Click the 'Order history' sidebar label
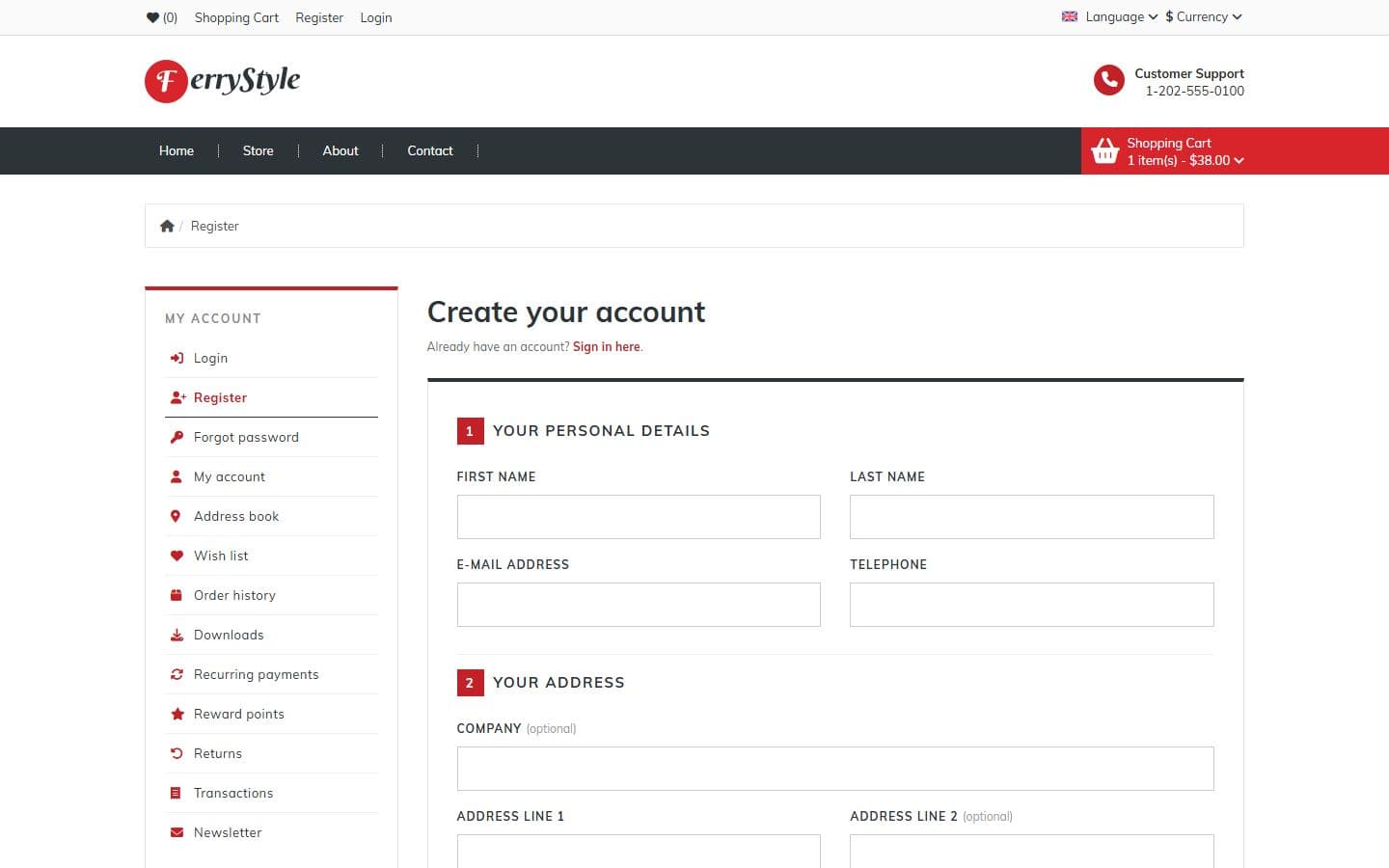 point(234,595)
